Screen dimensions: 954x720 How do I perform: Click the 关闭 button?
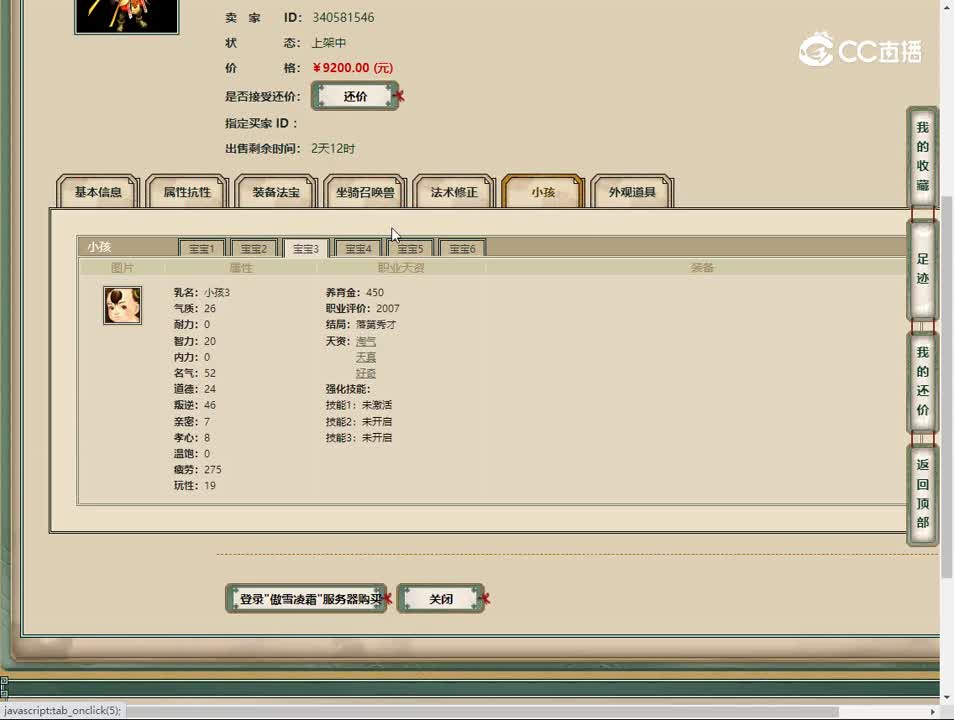tap(440, 599)
